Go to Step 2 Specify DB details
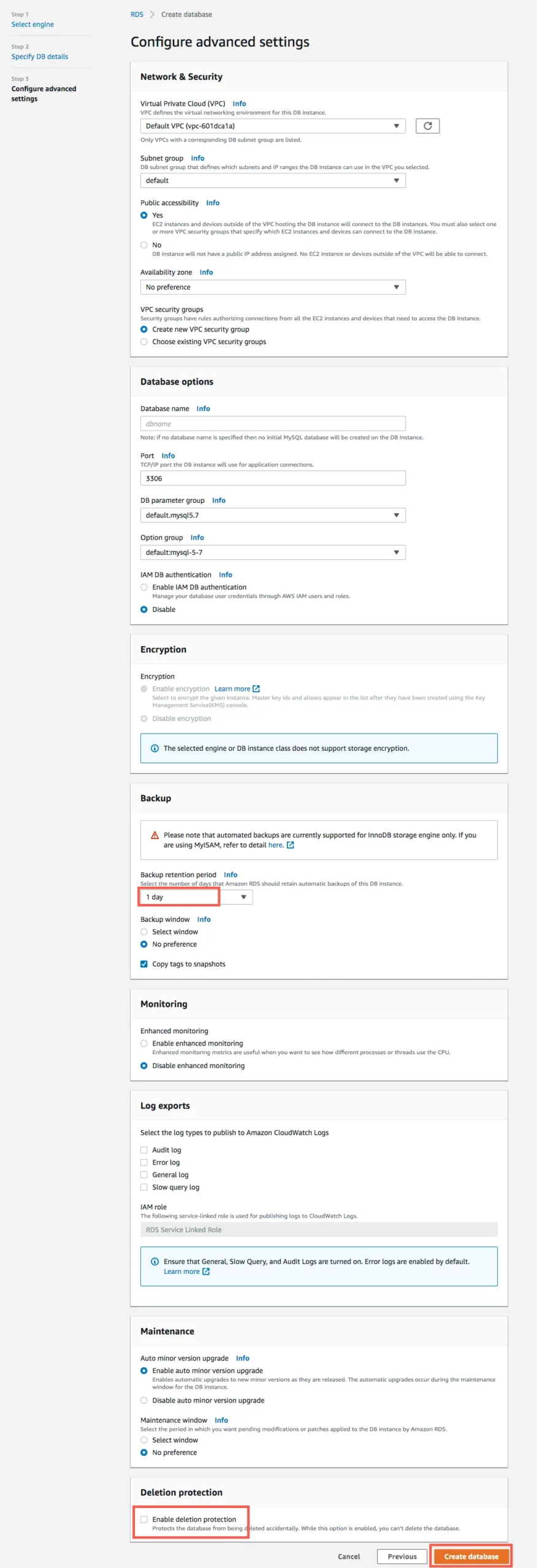This screenshot has height=1568, width=537. click(x=40, y=57)
